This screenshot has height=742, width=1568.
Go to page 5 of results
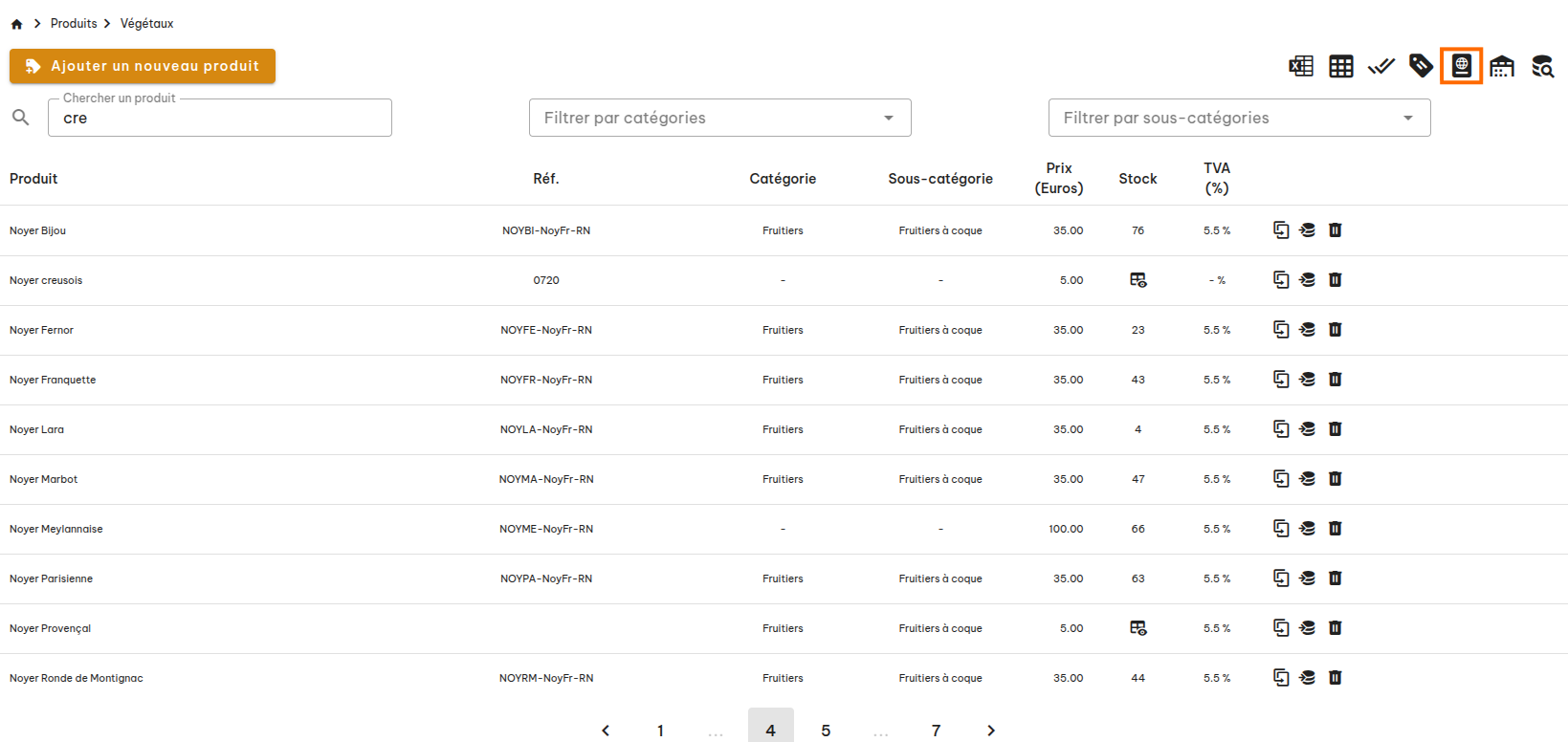click(x=826, y=731)
